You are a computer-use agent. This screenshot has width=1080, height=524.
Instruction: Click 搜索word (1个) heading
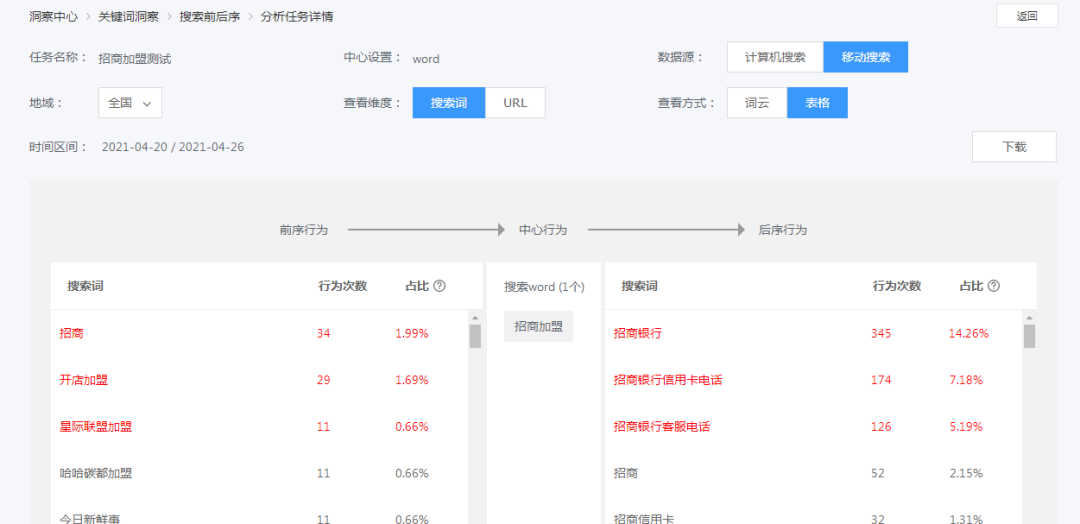544,286
